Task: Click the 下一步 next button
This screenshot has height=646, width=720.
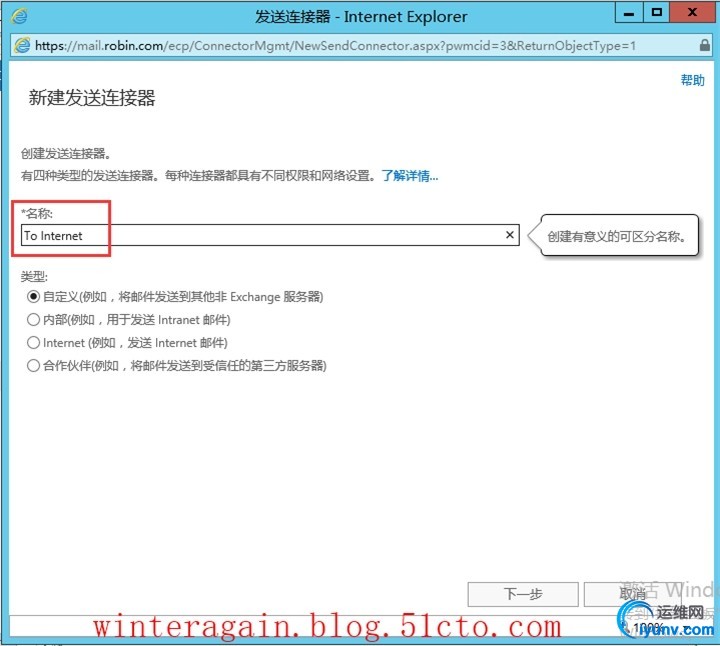Action: tap(523, 594)
